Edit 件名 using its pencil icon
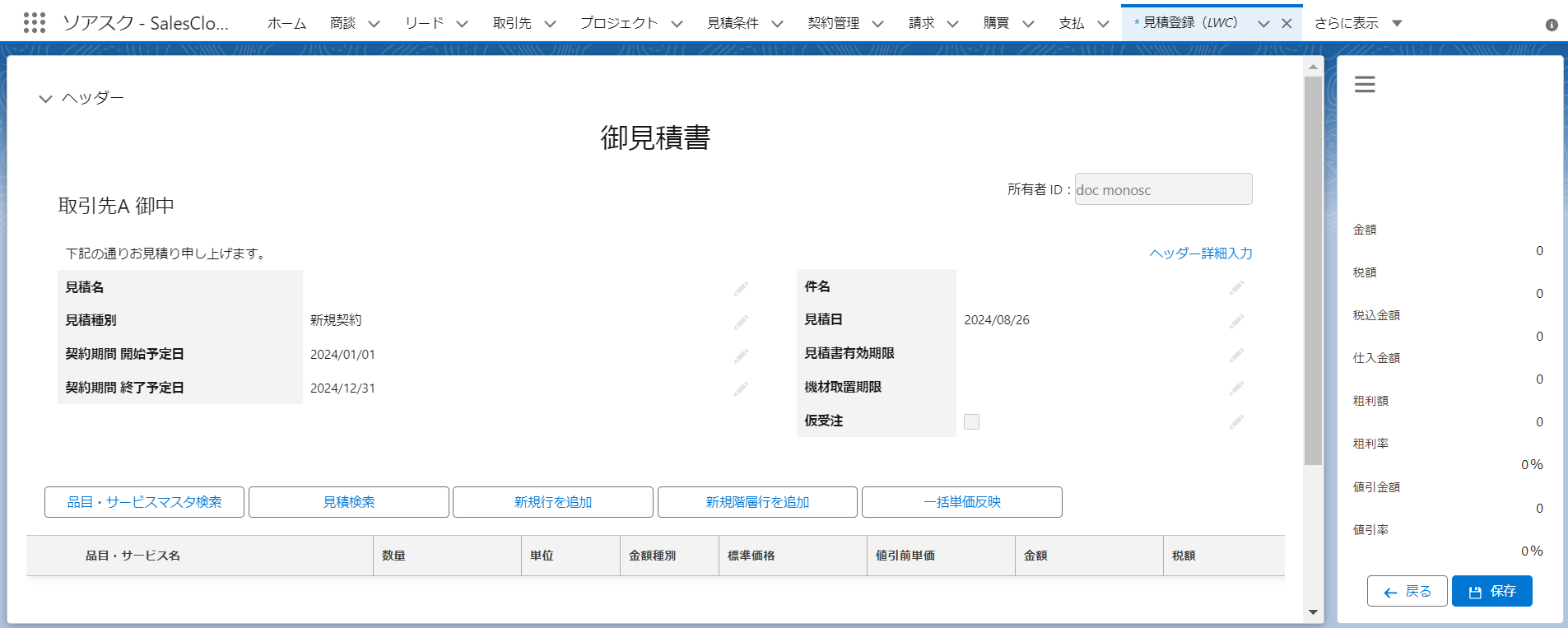 click(x=1236, y=287)
